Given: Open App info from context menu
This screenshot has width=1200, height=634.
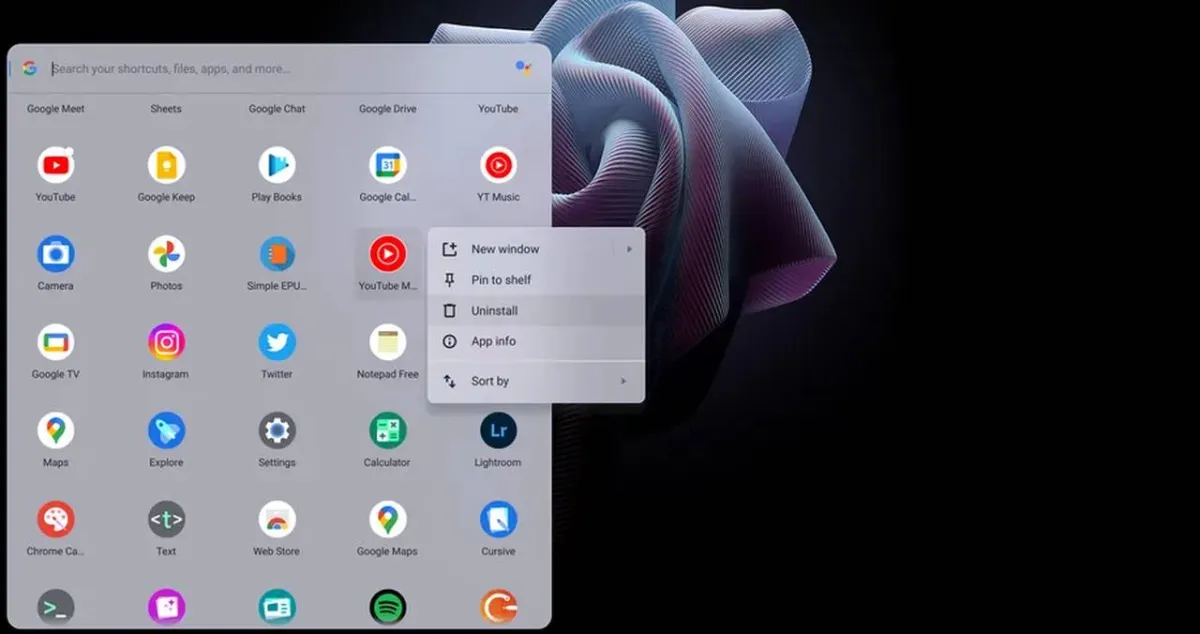Looking at the screenshot, I should 536,341.
